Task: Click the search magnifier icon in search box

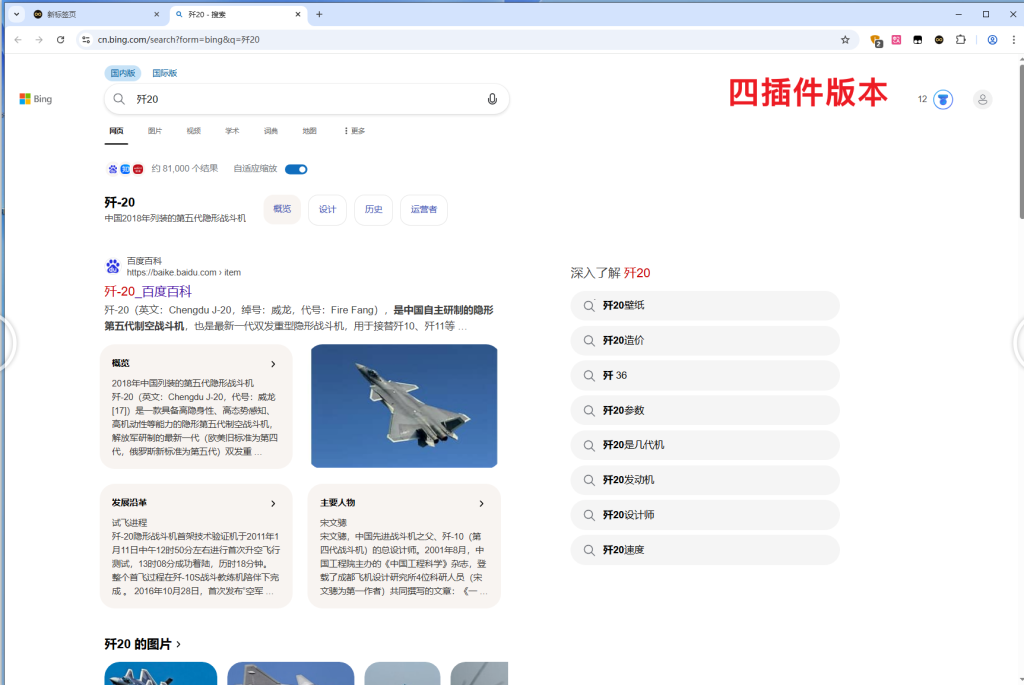Action: (x=119, y=99)
